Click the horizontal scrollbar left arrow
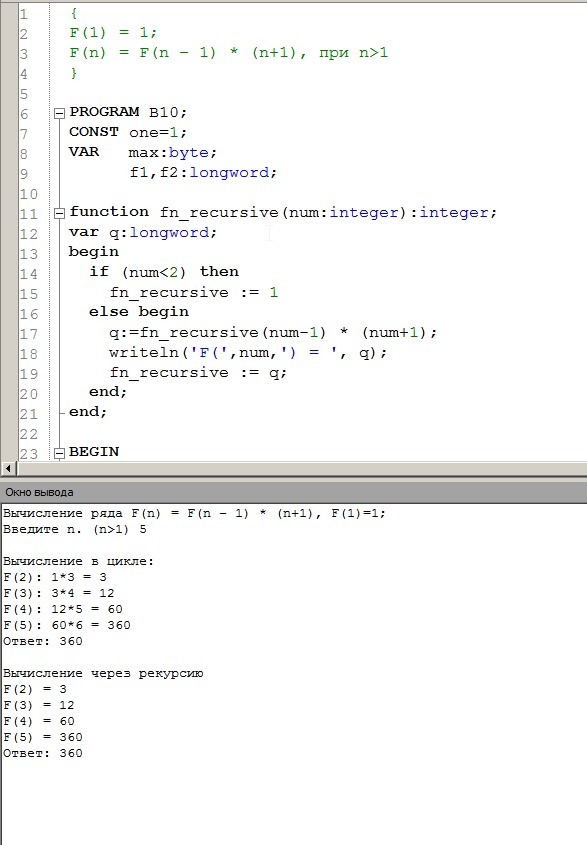This screenshot has width=587, height=845. pyautogui.click(x=8, y=468)
